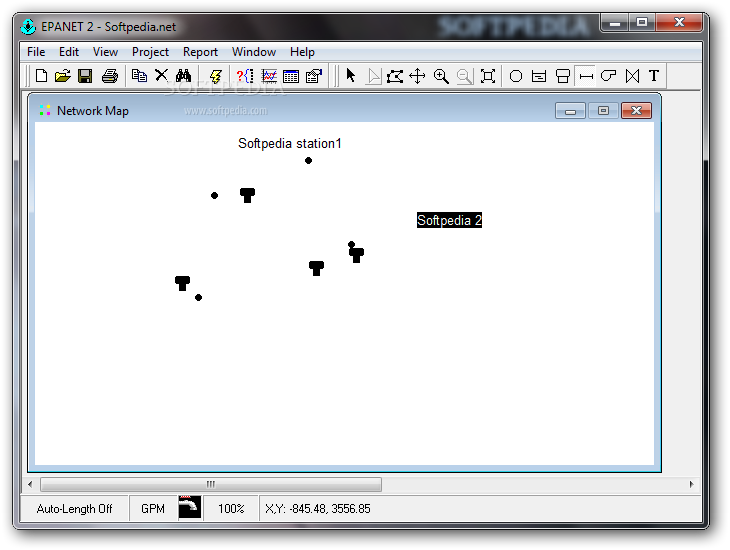Click the EPANET application title icon
The width and height of the screenshot is (730, 550).
28,27
